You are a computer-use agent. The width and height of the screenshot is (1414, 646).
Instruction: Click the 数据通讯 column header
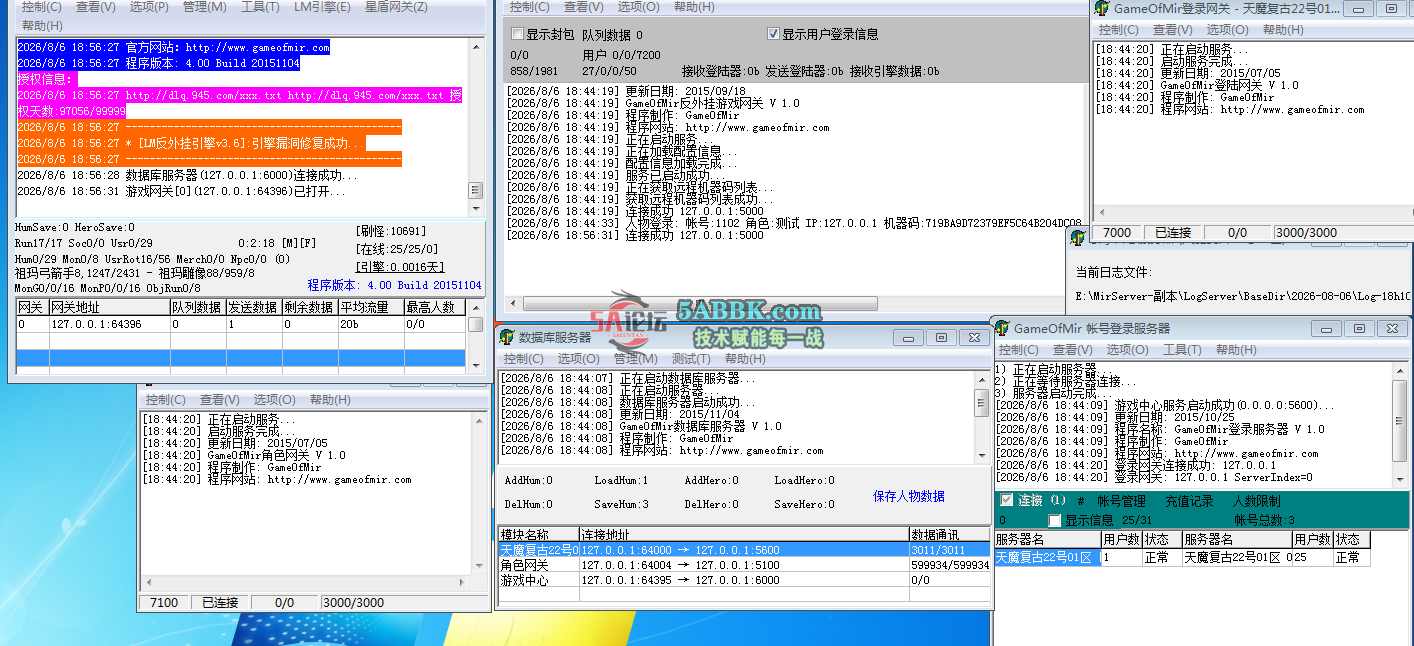(x=949, y=534)
